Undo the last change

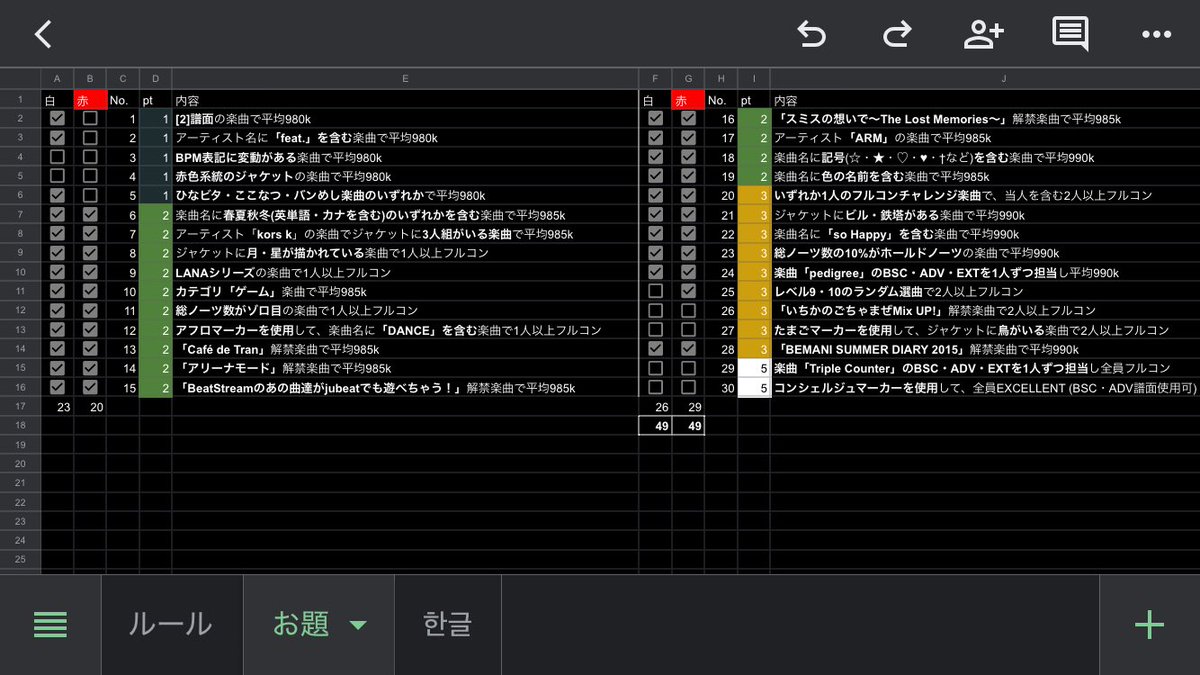pos(811,34)
